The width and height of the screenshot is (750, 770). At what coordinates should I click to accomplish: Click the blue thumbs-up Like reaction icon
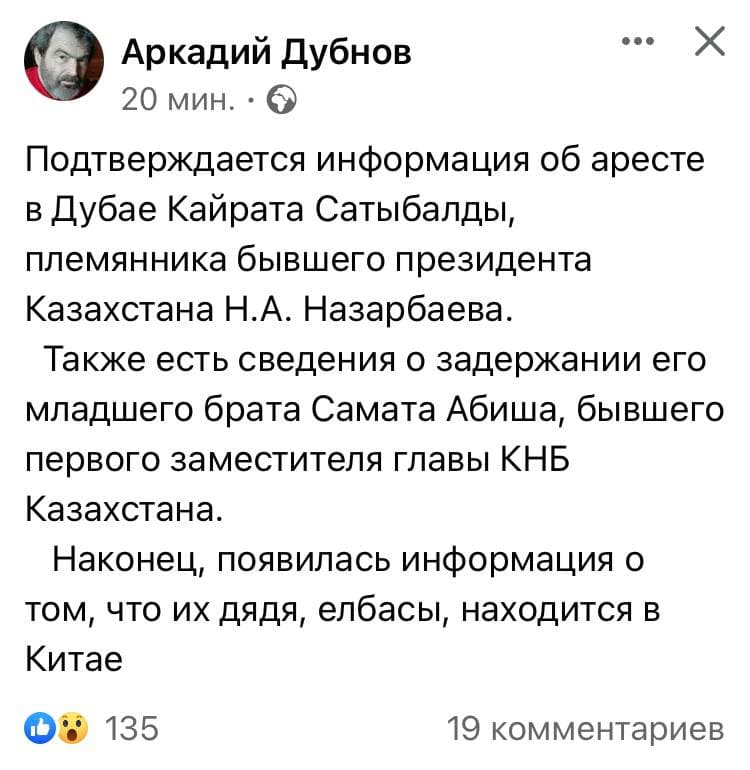(x=41, y=729)
